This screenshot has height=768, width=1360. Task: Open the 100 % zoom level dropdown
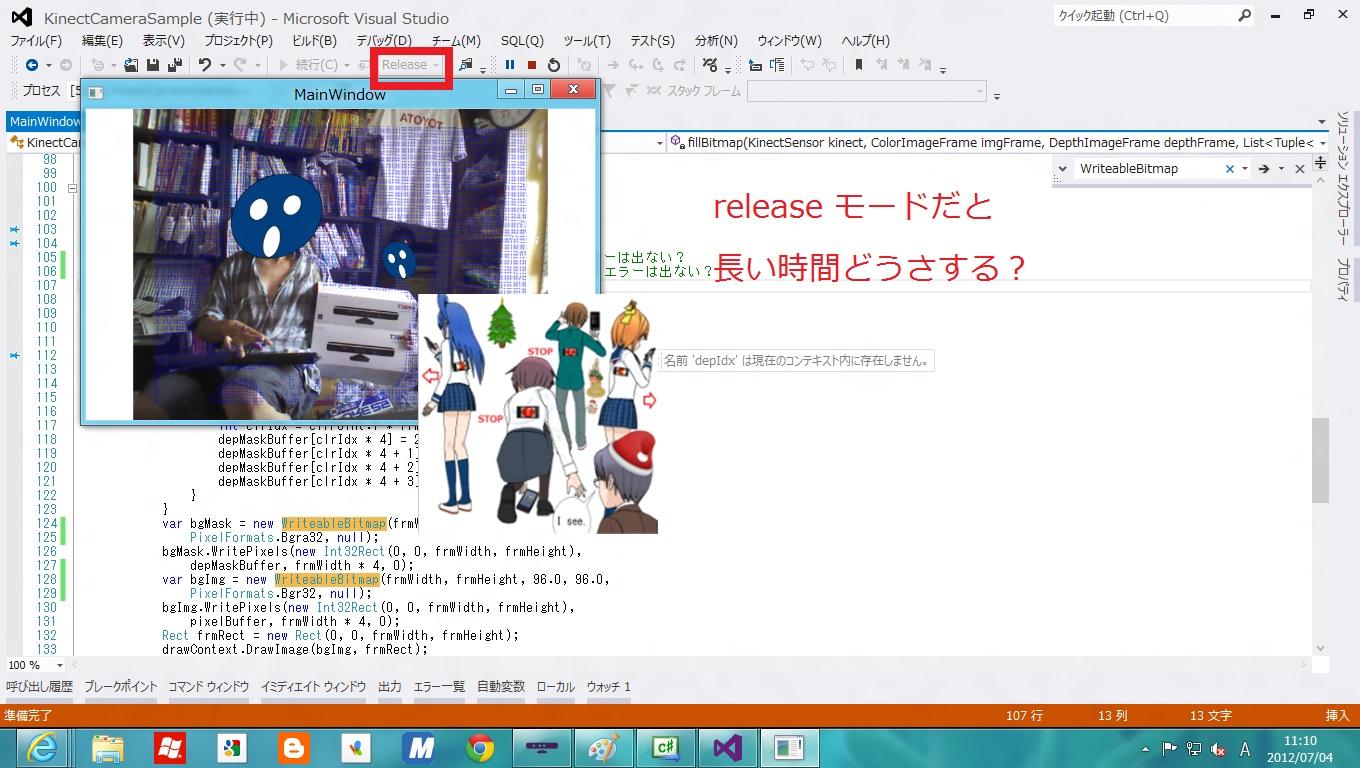pos(60,665)
